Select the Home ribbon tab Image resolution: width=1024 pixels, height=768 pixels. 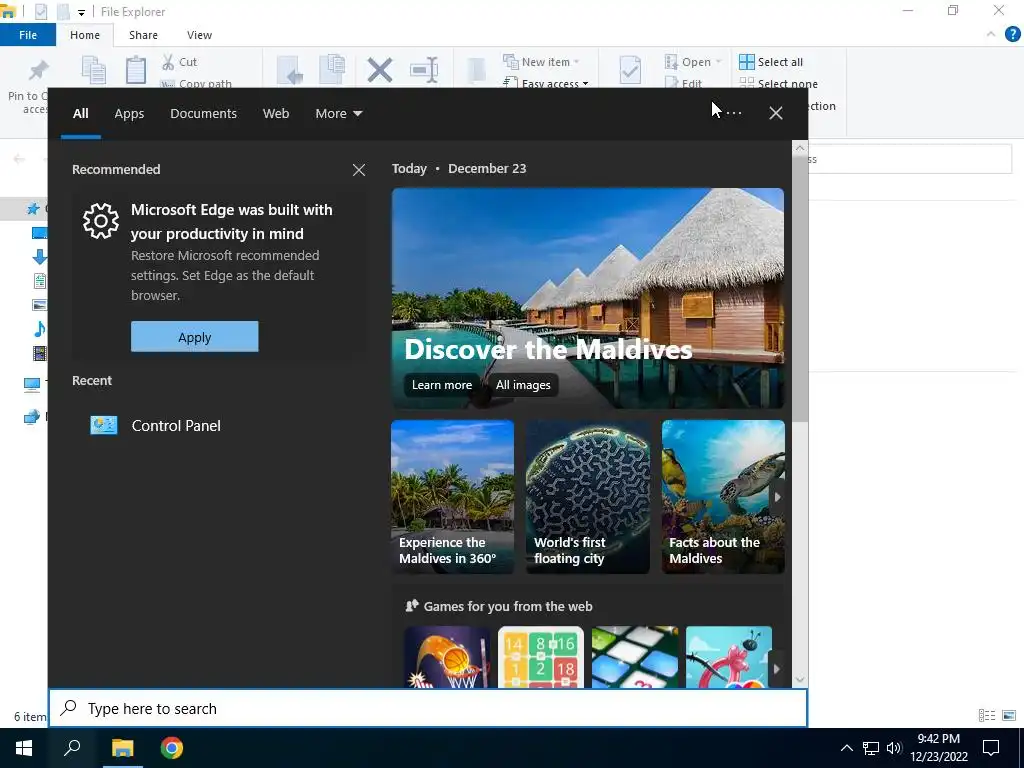point(85,35)
